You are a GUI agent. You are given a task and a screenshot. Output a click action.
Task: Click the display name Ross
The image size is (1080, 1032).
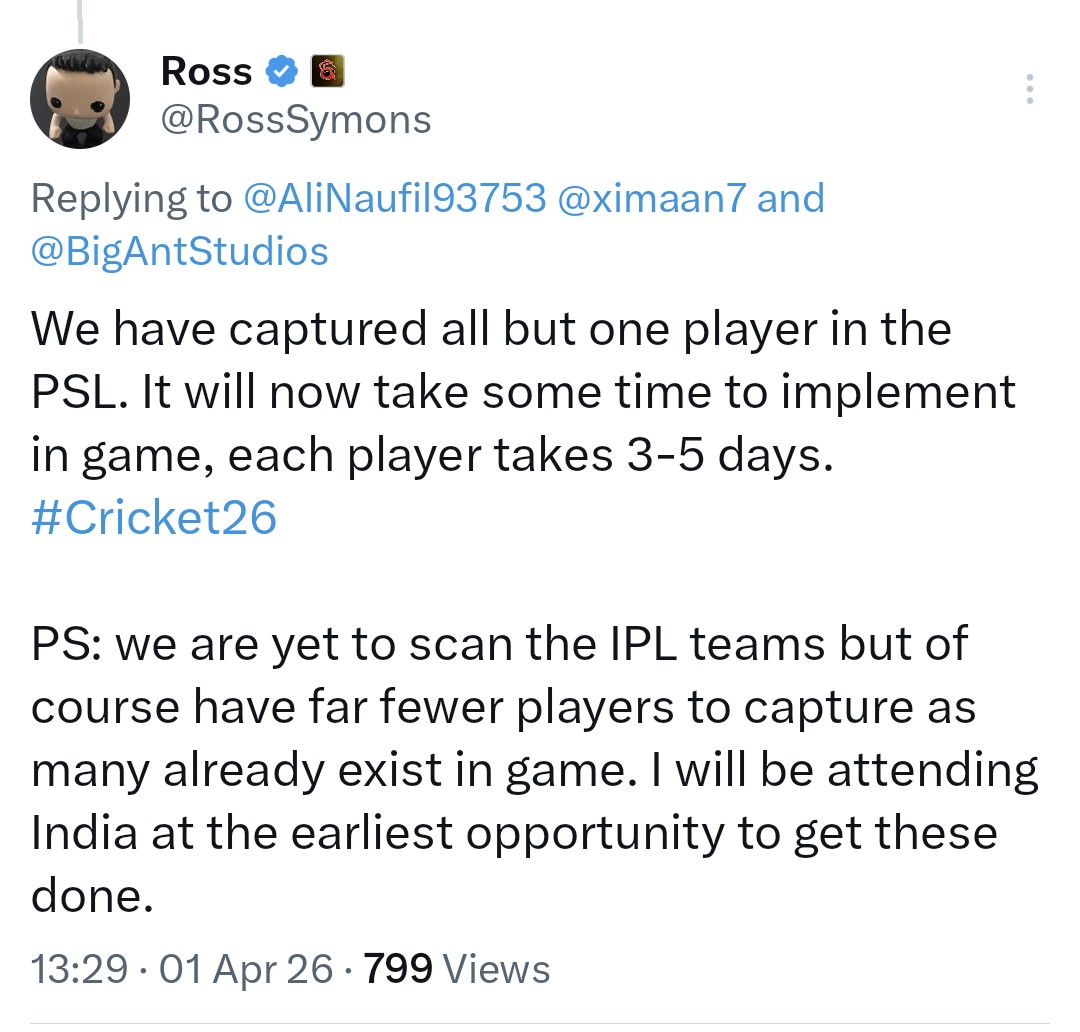pos(206,72)
